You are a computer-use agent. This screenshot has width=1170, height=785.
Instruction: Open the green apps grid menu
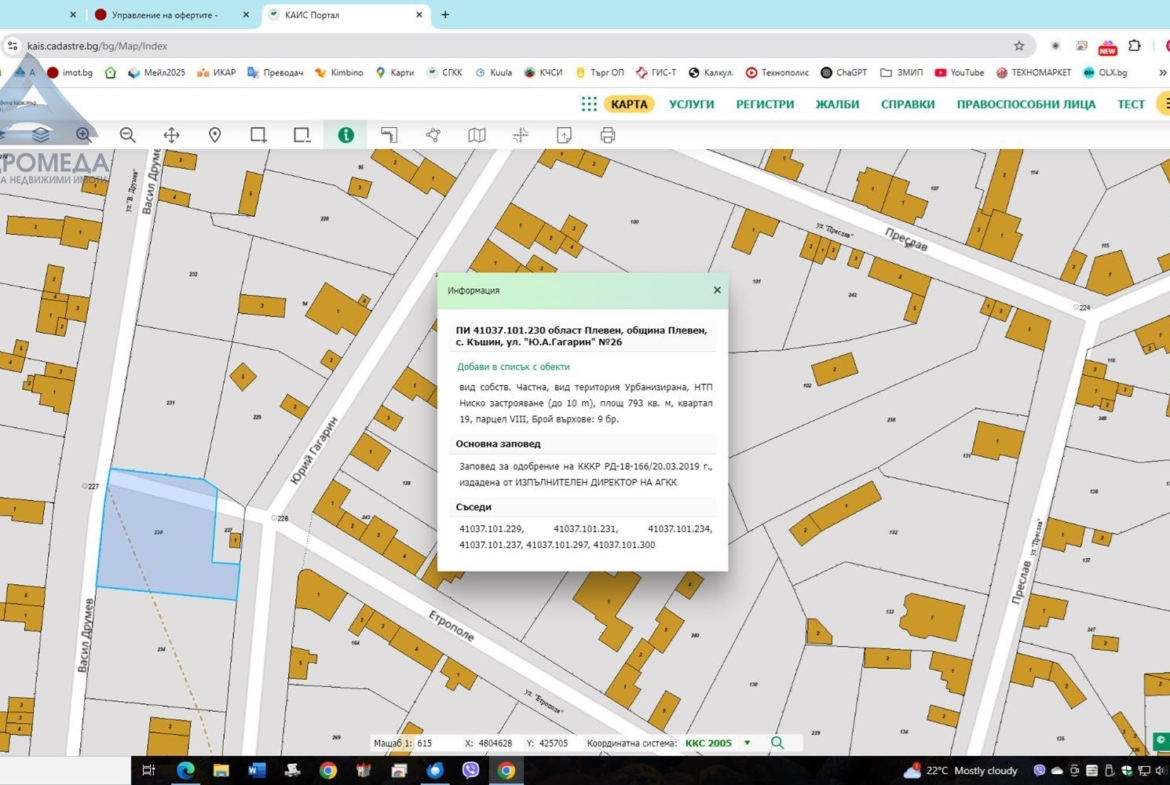click(x=589, y=104)
